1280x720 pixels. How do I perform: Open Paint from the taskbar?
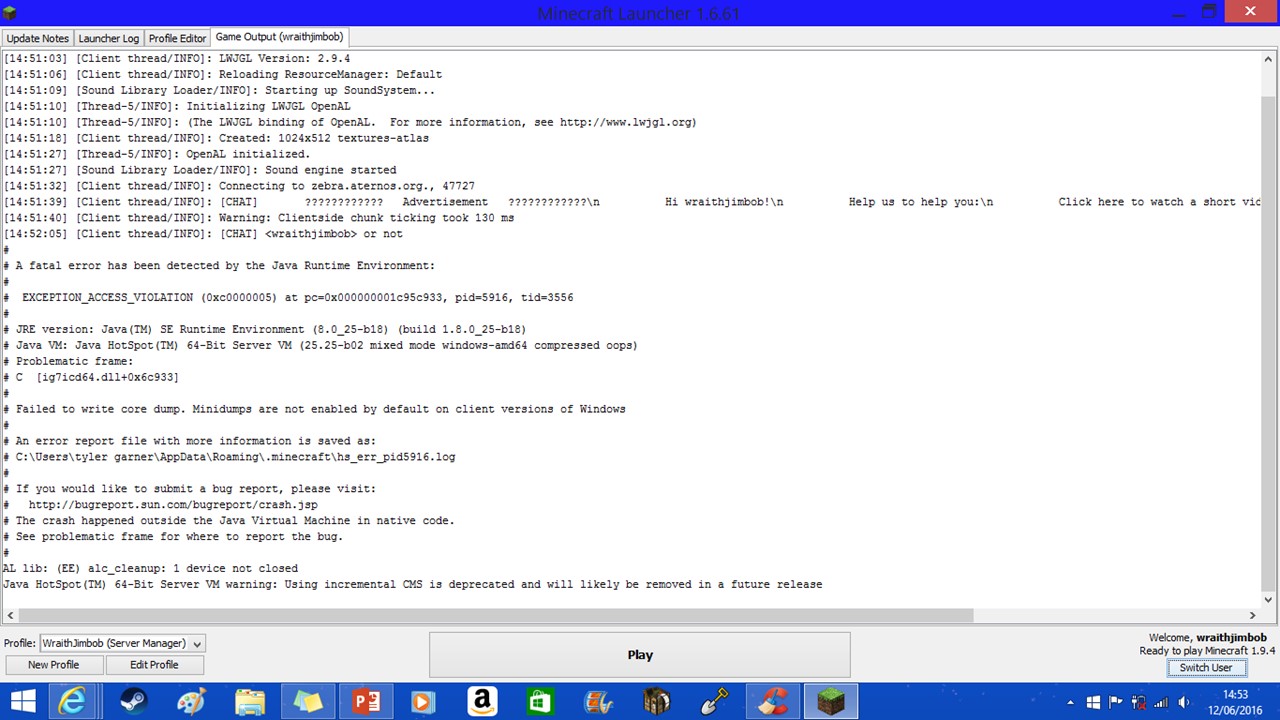[192, 701]
